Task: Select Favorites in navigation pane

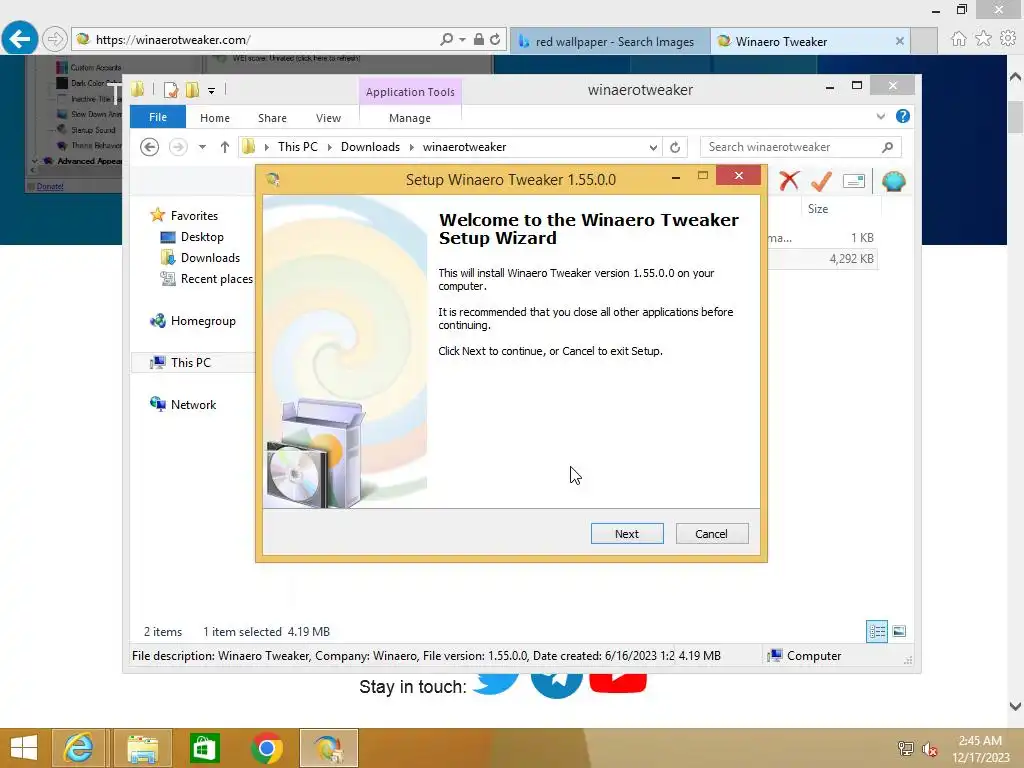Action: [x=194, y=216]
